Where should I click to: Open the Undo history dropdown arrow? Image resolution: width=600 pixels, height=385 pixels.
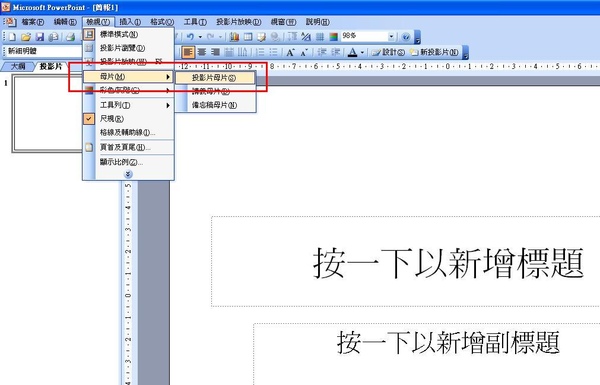point(200,37)
